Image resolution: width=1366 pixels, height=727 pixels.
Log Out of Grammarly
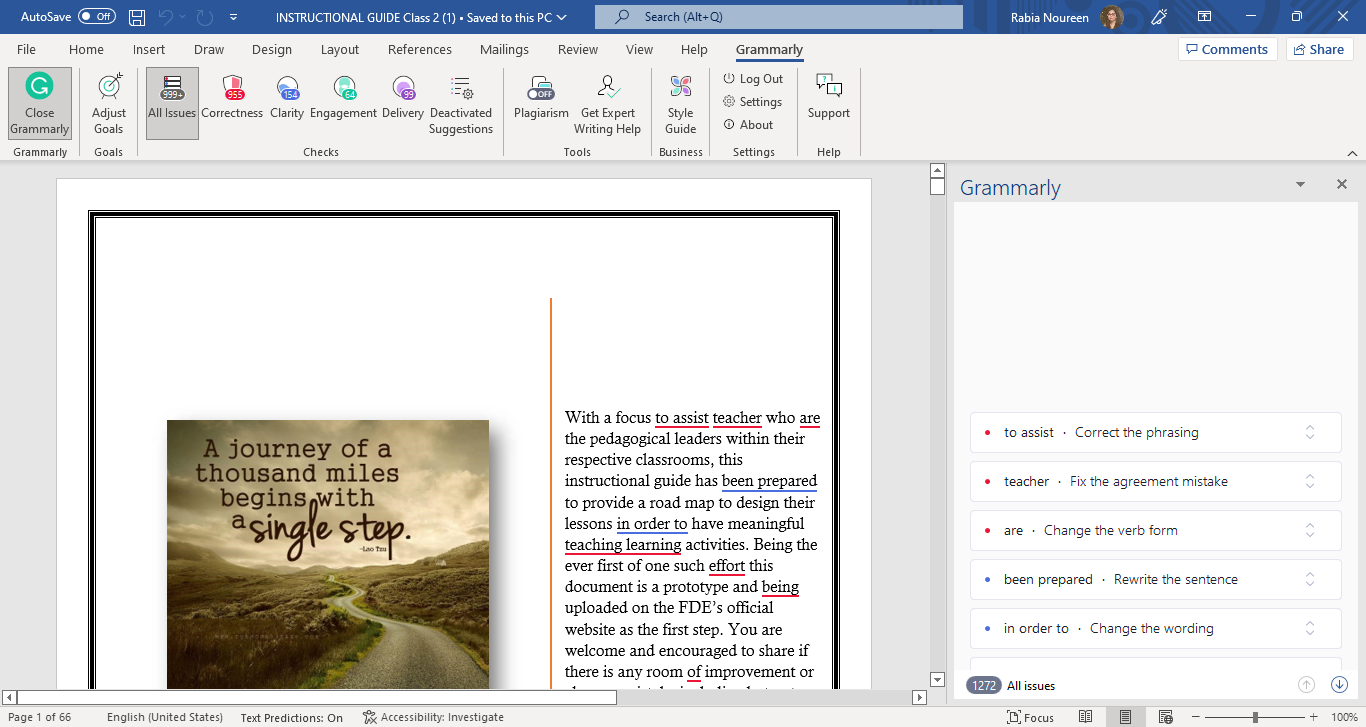click(754, 78)
